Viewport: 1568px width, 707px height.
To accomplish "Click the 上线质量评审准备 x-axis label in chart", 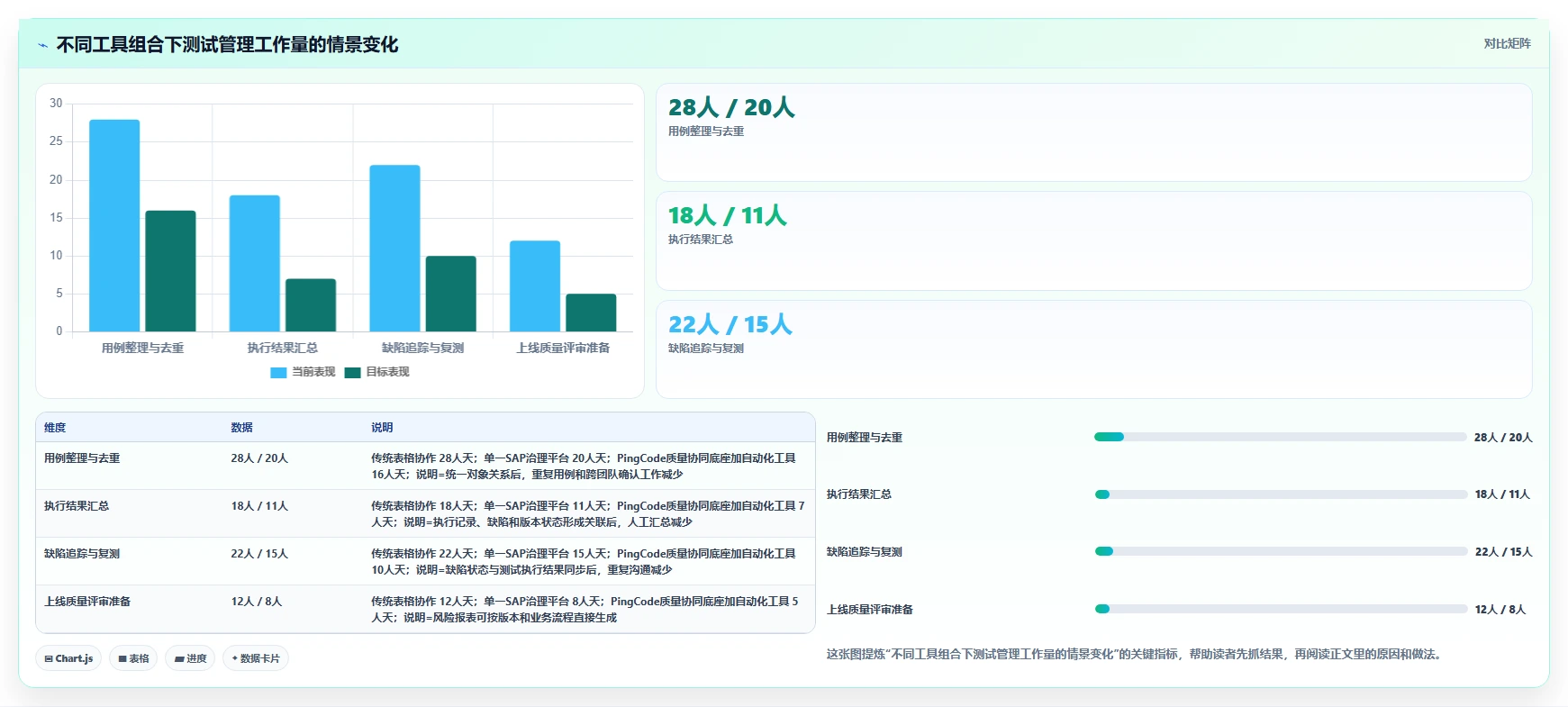I will click(563, 348).
